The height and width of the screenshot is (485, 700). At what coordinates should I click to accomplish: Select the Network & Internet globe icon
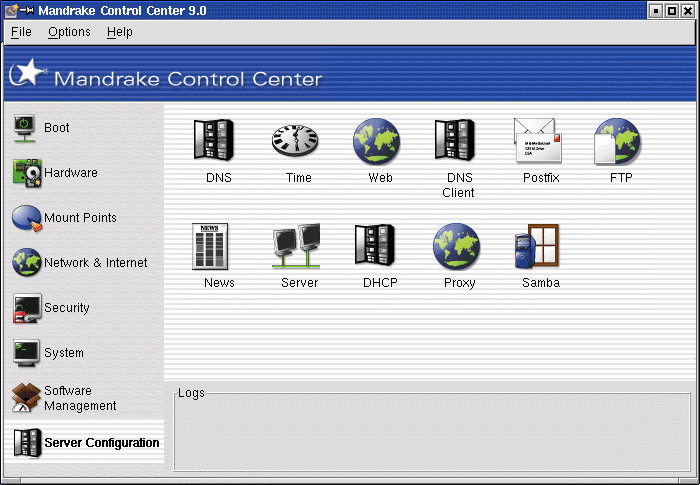(27, 262)
